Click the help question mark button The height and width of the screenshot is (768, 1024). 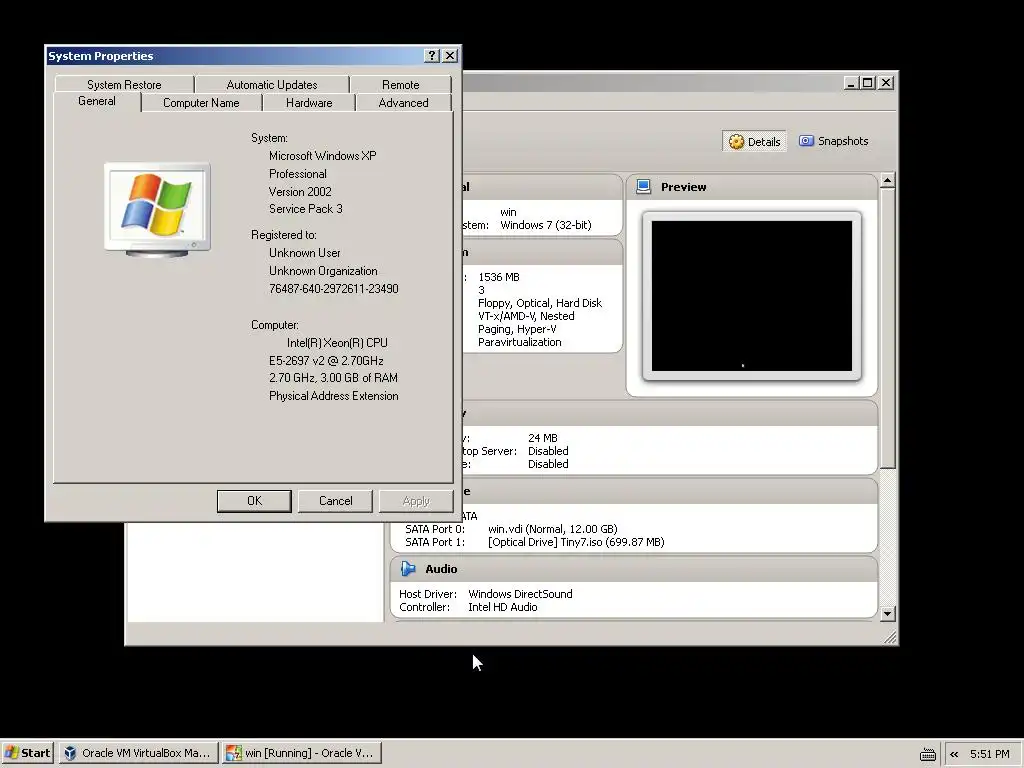point(432,56)
